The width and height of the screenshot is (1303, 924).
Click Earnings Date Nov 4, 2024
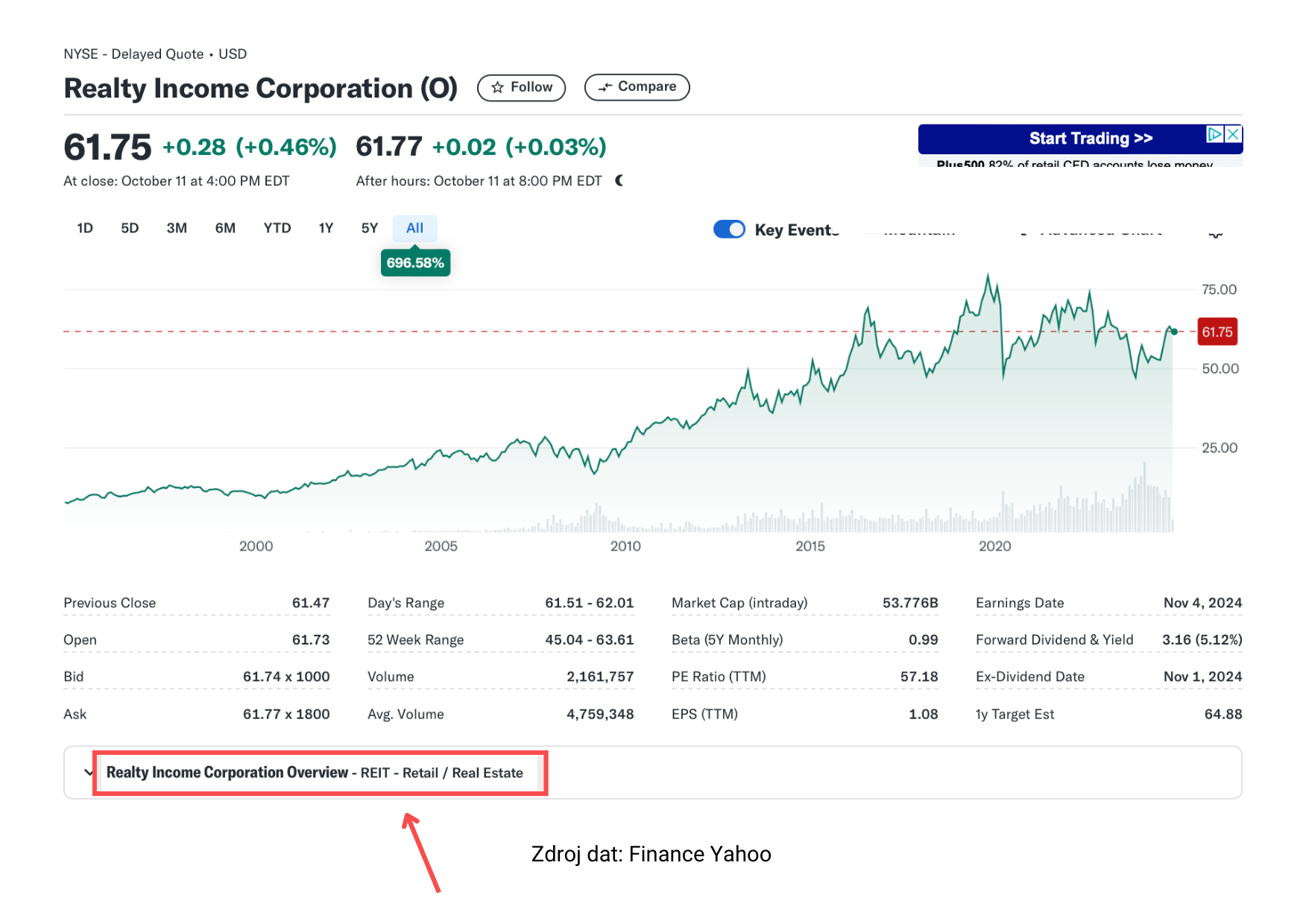1202,603
